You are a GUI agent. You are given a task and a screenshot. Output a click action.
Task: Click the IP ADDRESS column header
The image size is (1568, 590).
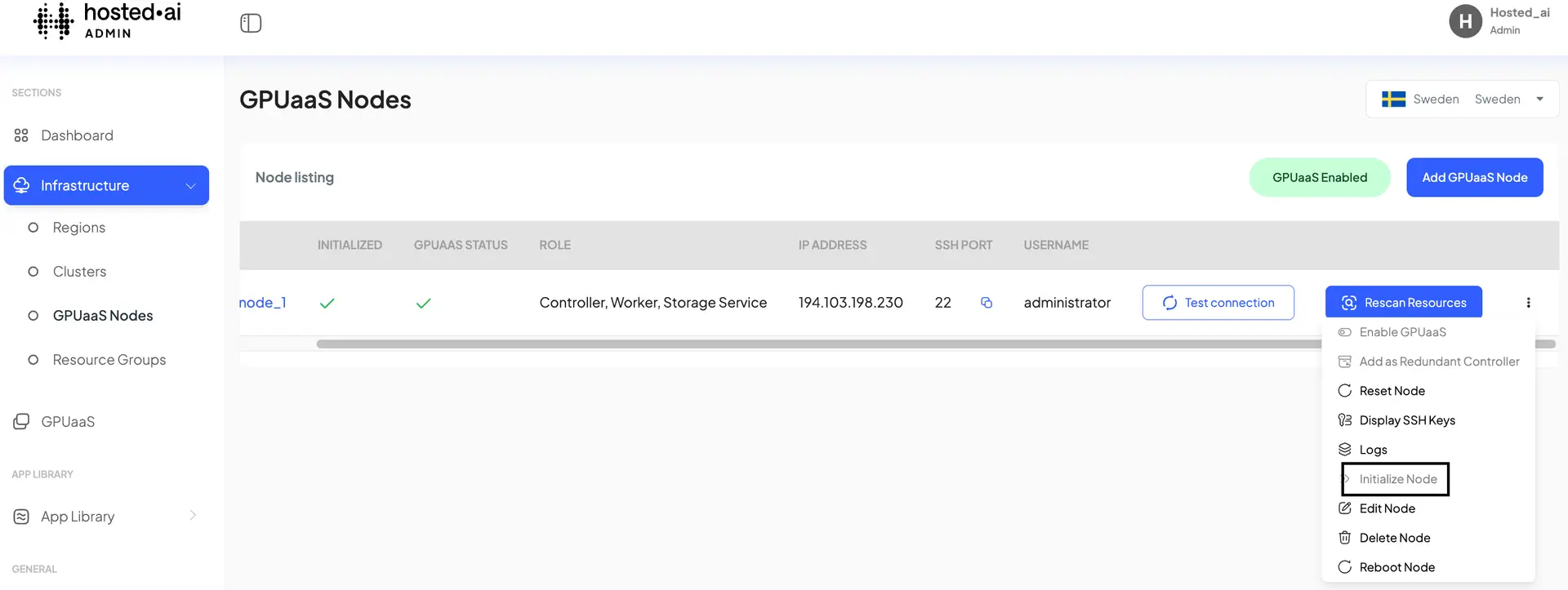pos(832,245)
